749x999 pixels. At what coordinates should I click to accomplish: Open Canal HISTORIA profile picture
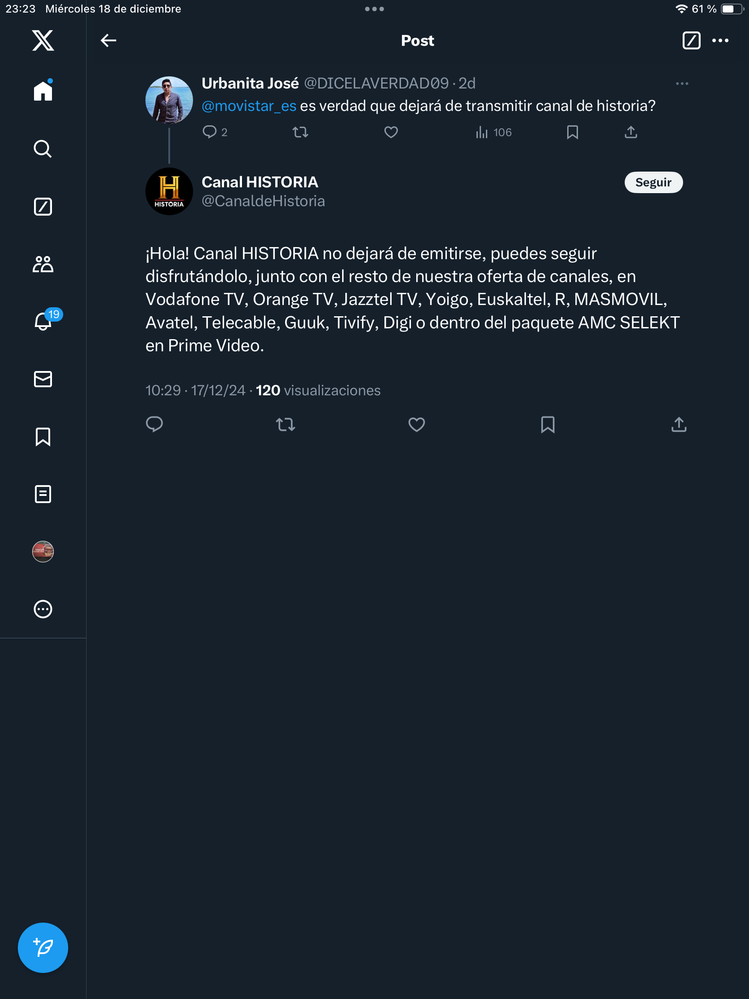(x=169, y=191)
